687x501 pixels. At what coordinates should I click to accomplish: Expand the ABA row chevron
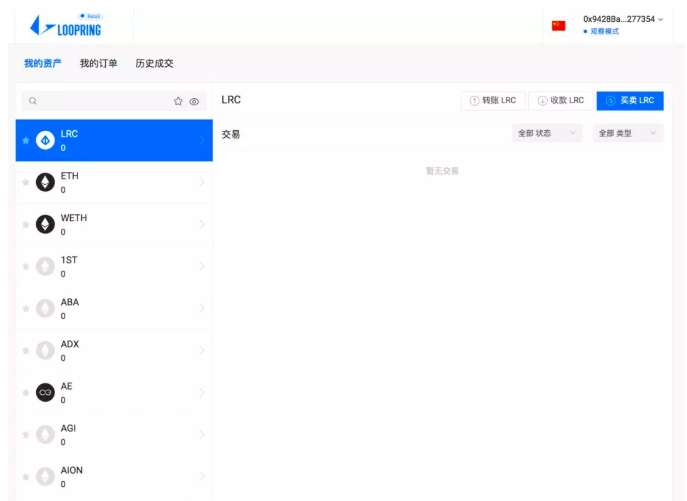point(202,309)
